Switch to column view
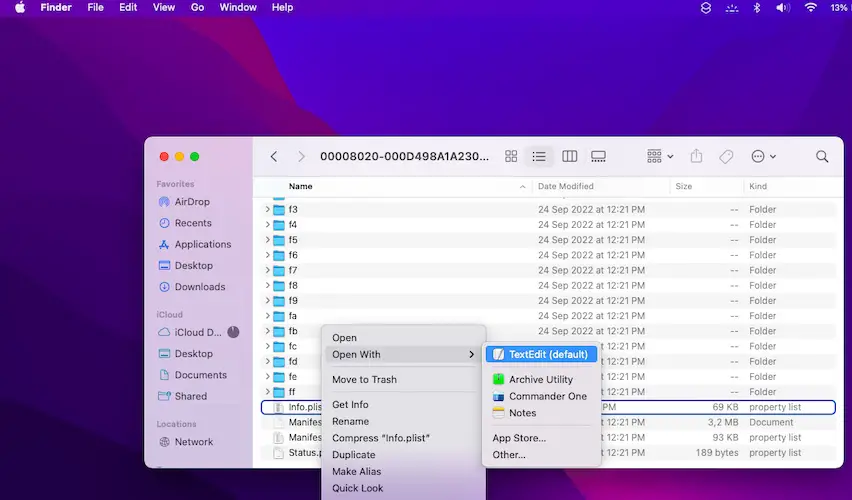The image size is (852, 500). [x=570, y=157]
